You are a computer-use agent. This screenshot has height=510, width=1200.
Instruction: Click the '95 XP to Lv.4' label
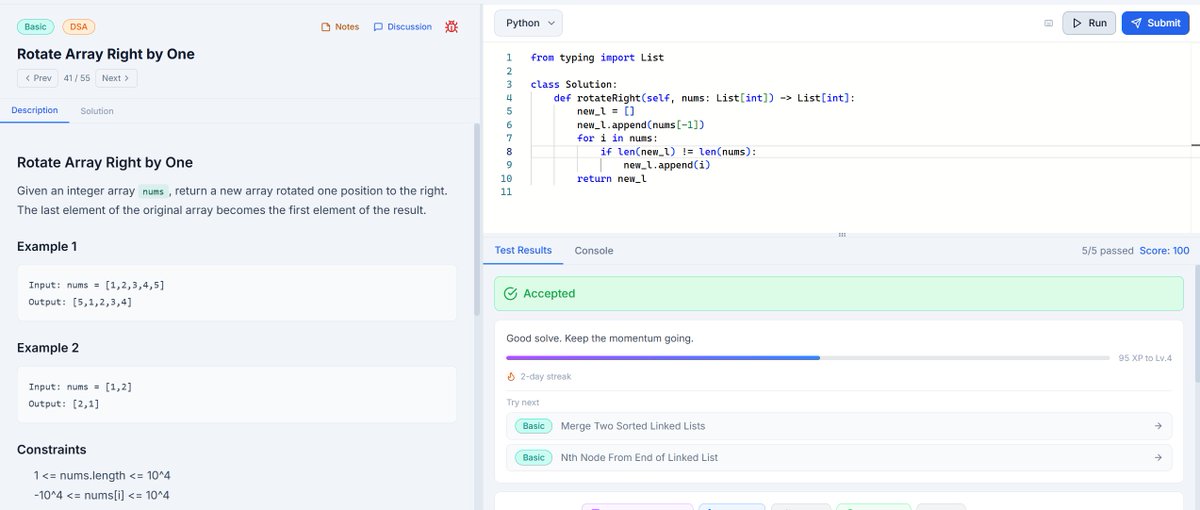point(1145,358)
